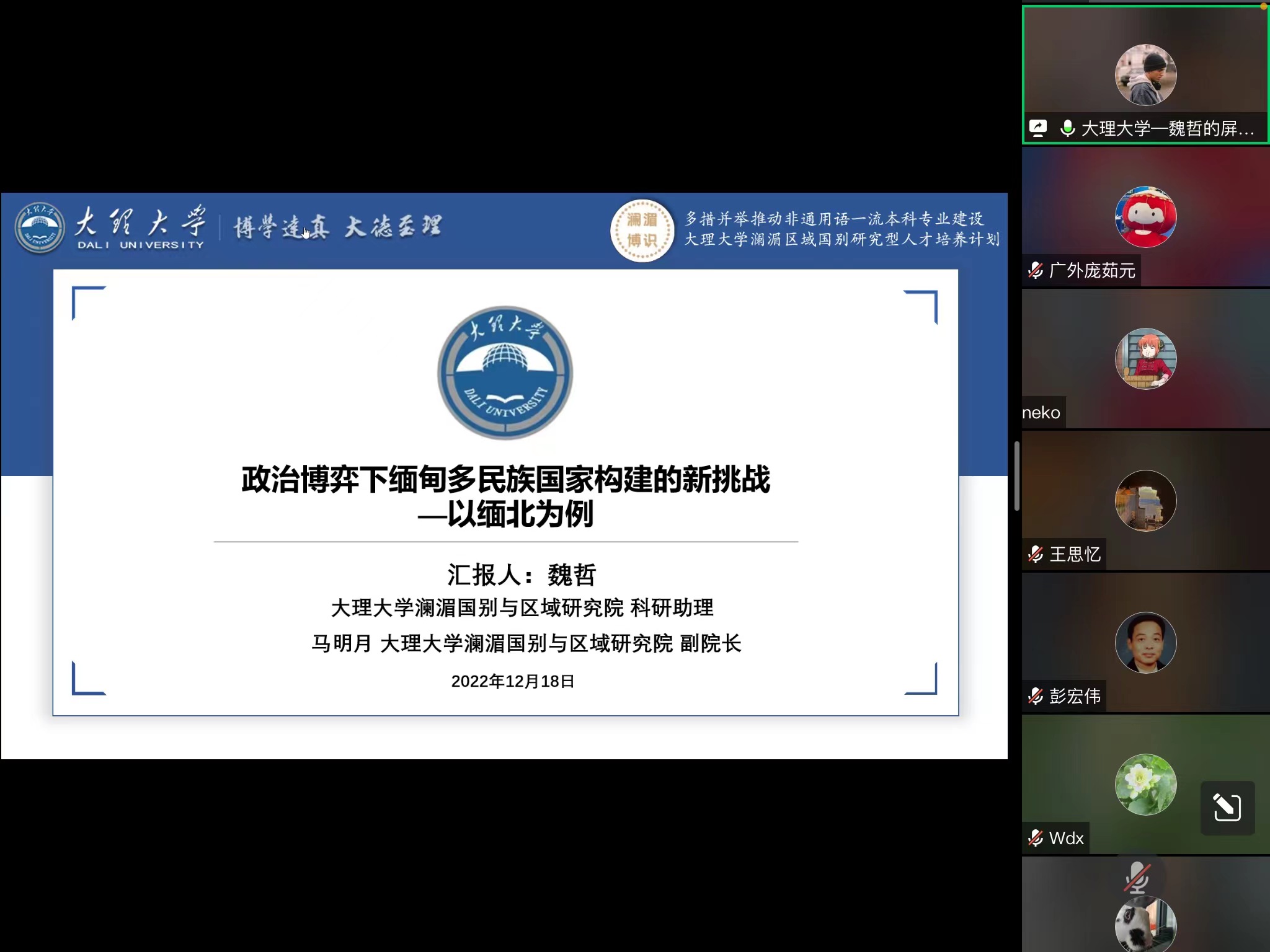Click the participant list scrollbar handle
Viewport: 1270px width, 952px height.
[1016, 476]
